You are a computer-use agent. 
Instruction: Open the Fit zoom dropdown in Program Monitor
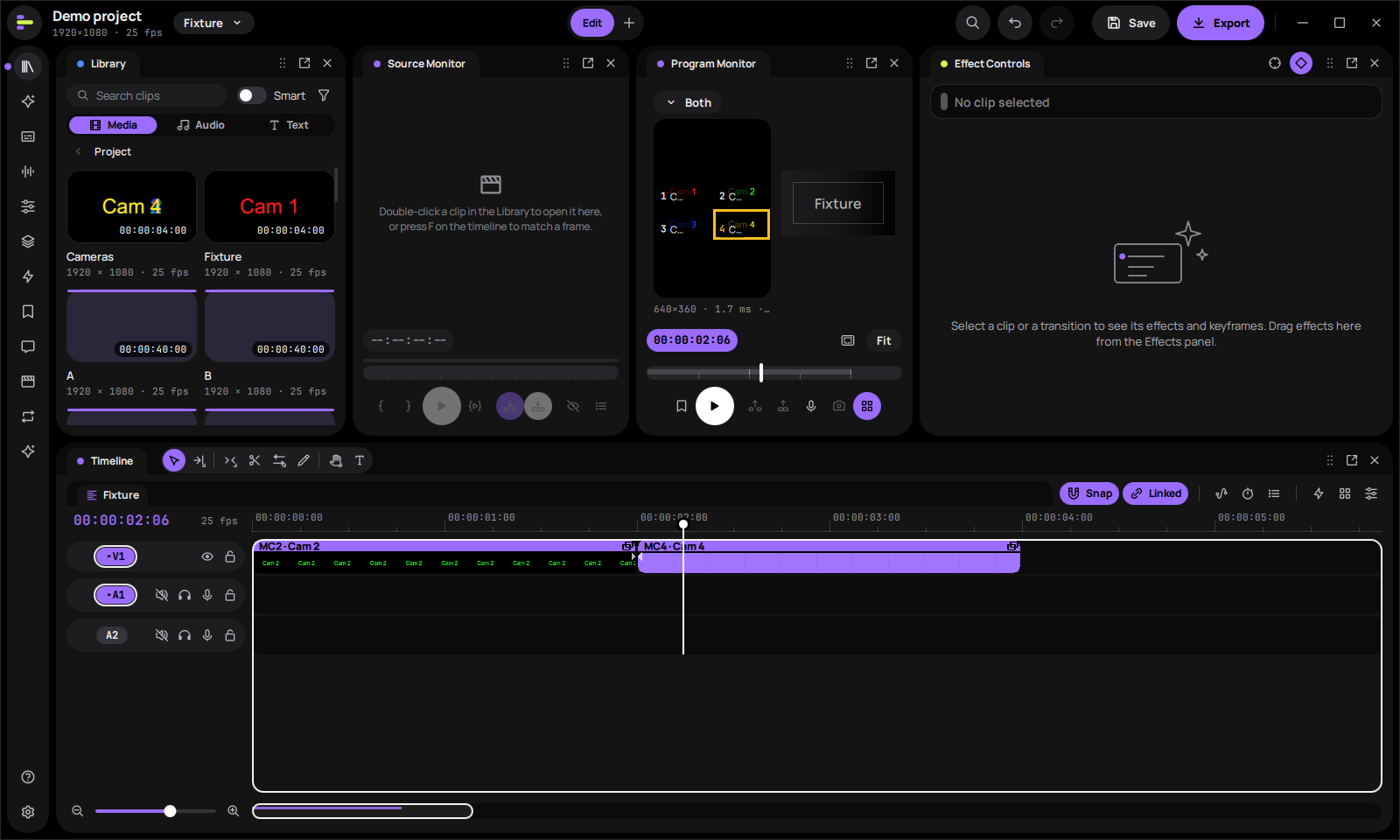[x=884, y=340]
